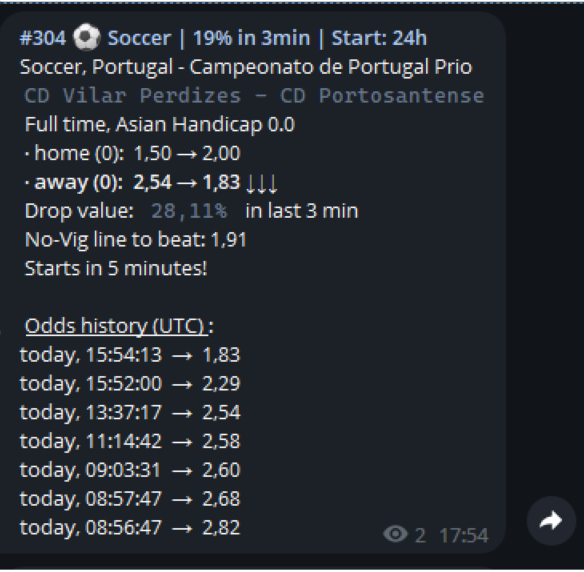Click the Full time, Asian Handicap 0.0 line
584x572 pixels.
click(160, 124)
